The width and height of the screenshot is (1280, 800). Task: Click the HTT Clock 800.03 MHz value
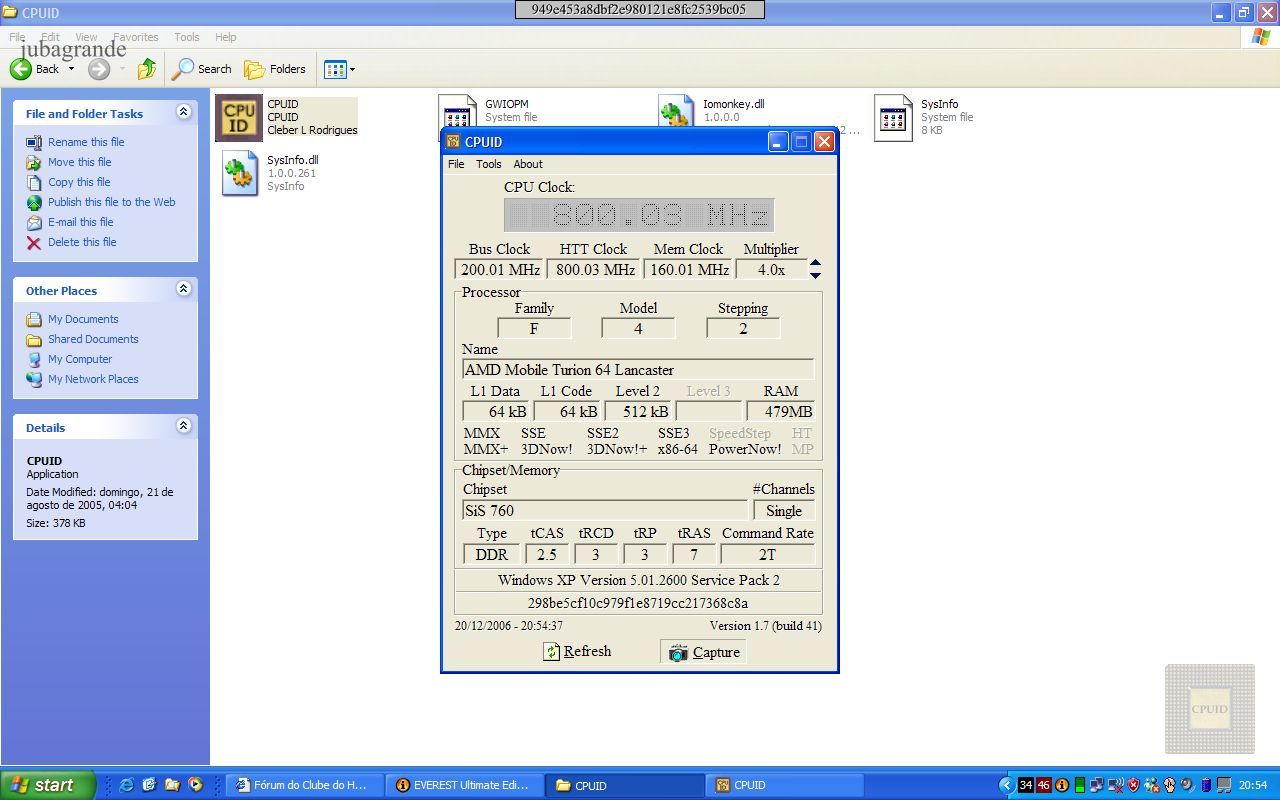coord(595,270)
